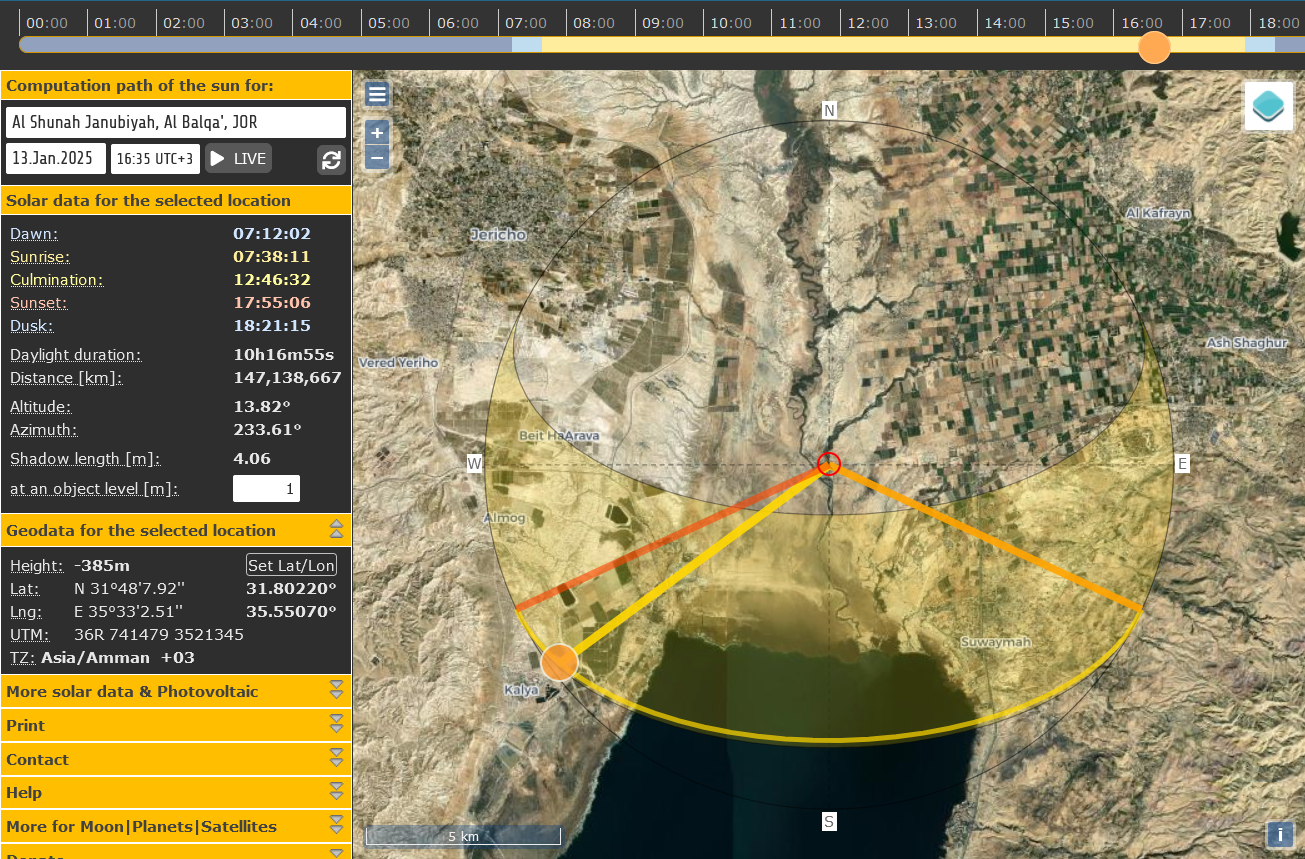Start LIVE sun position mode
The height and width of the screenshot is (859, 1305).
pyautogui.click(x=238, y=158)
